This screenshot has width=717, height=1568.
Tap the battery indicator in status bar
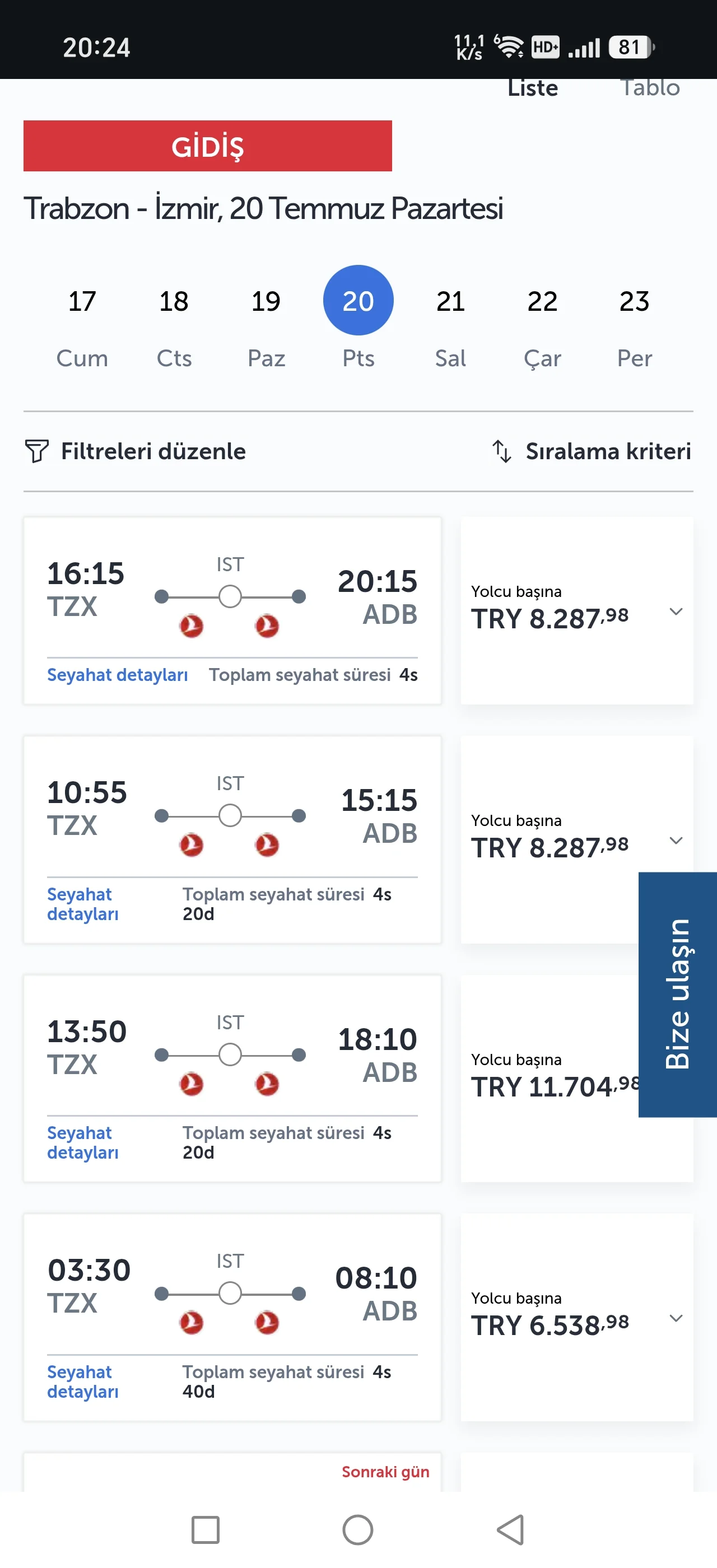[x=632, y=47]
